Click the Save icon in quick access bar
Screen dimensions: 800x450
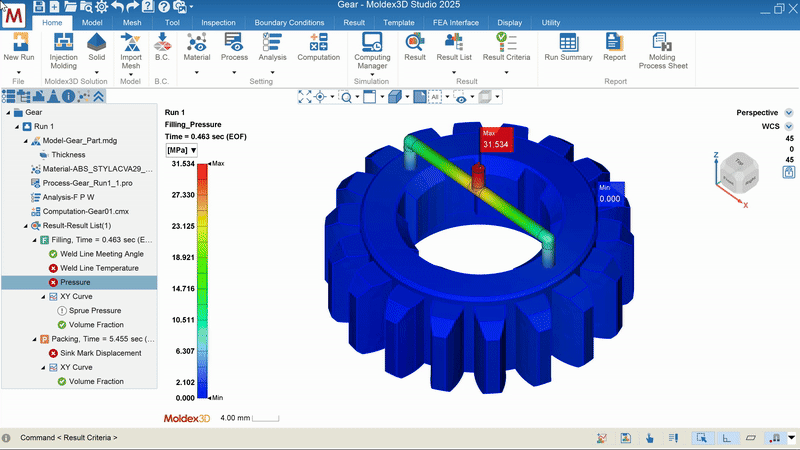39,7
